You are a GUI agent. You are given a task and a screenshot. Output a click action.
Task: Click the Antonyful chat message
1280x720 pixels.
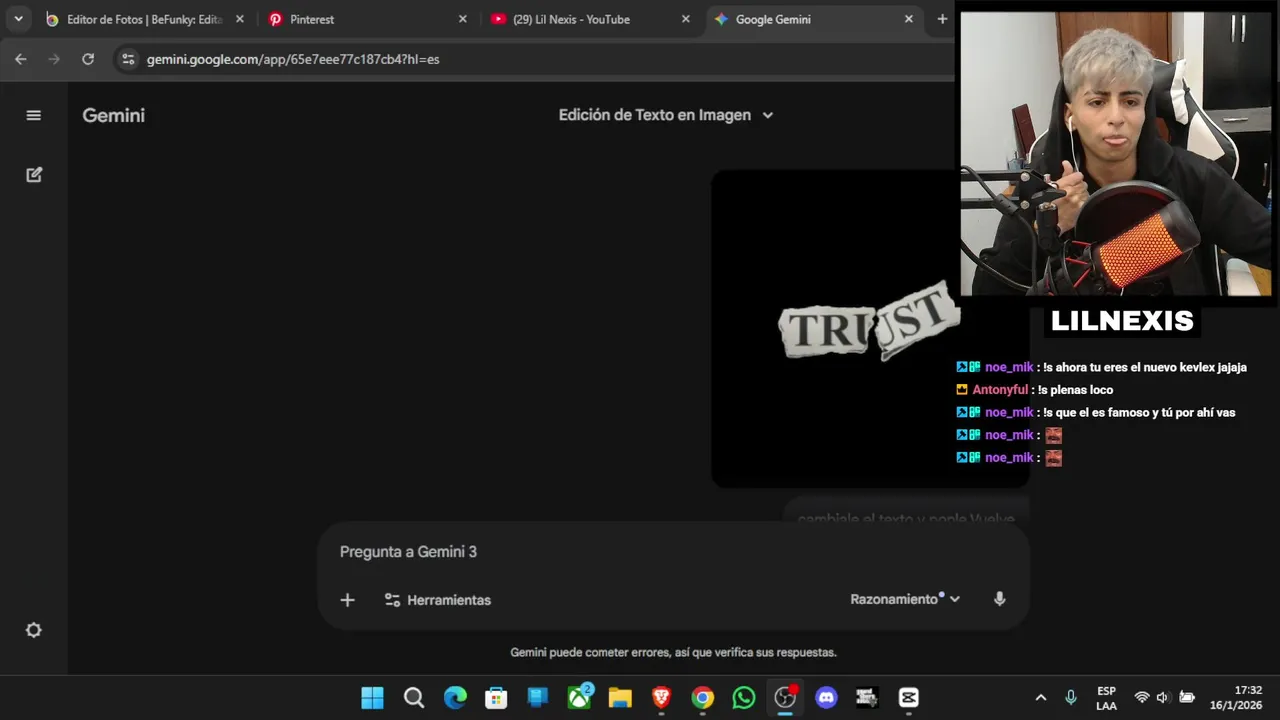pos(1035,390)
